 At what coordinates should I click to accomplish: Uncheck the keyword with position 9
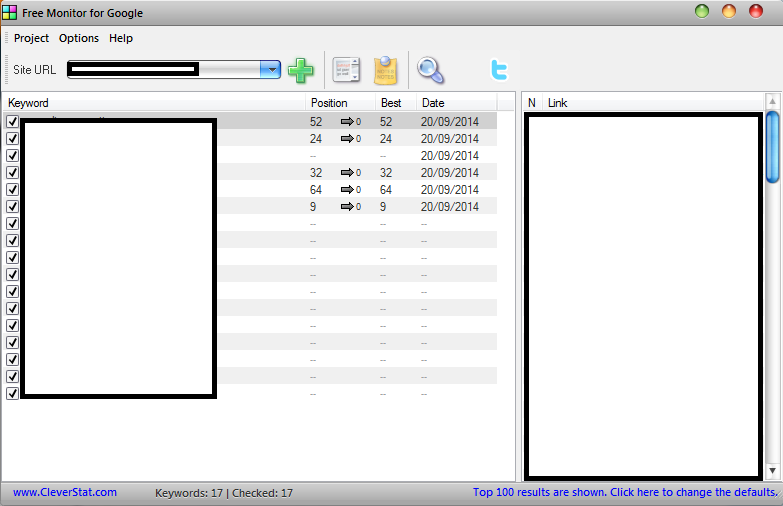click(12, 206)
